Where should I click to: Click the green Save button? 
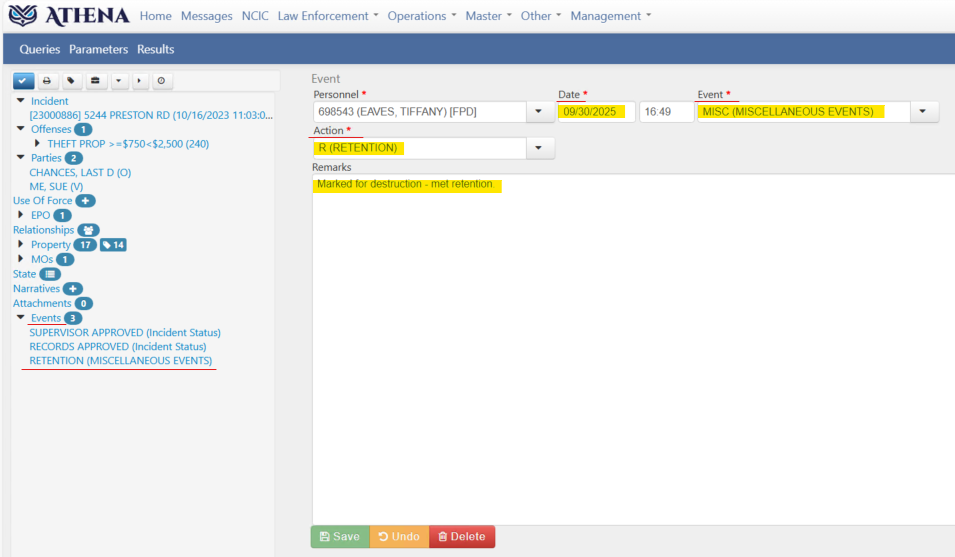coord(339,537)
